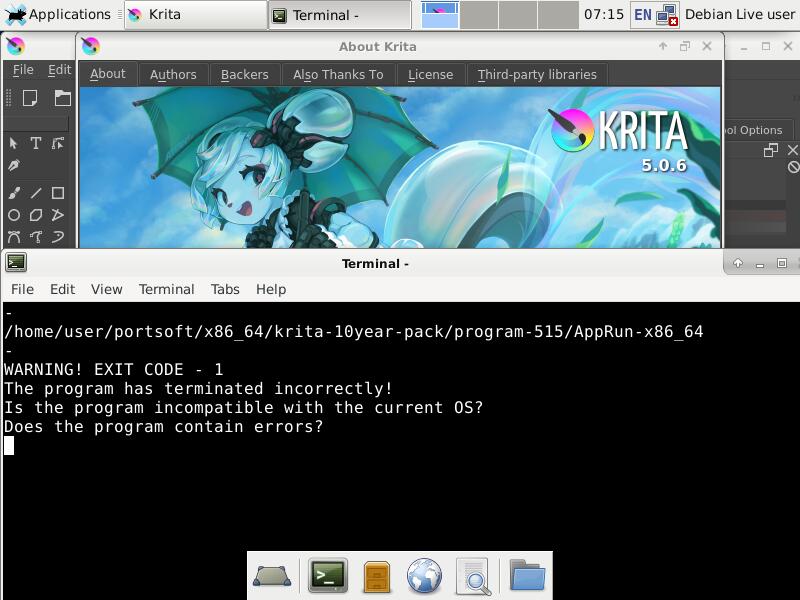Open the Terminal menu in menu bar
800x600 pixels.
tap(166, 289)
